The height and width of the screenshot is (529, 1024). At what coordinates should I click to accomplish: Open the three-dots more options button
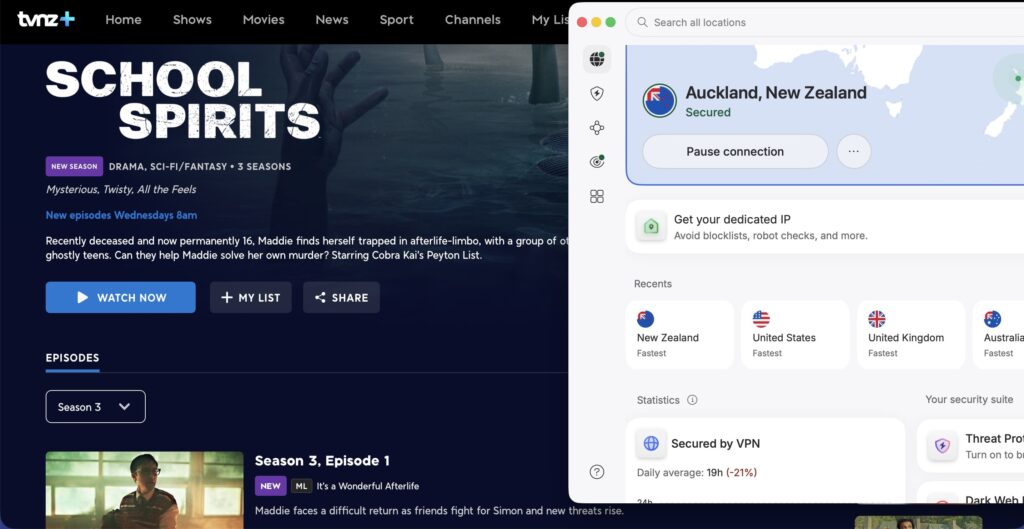(854, 152)
